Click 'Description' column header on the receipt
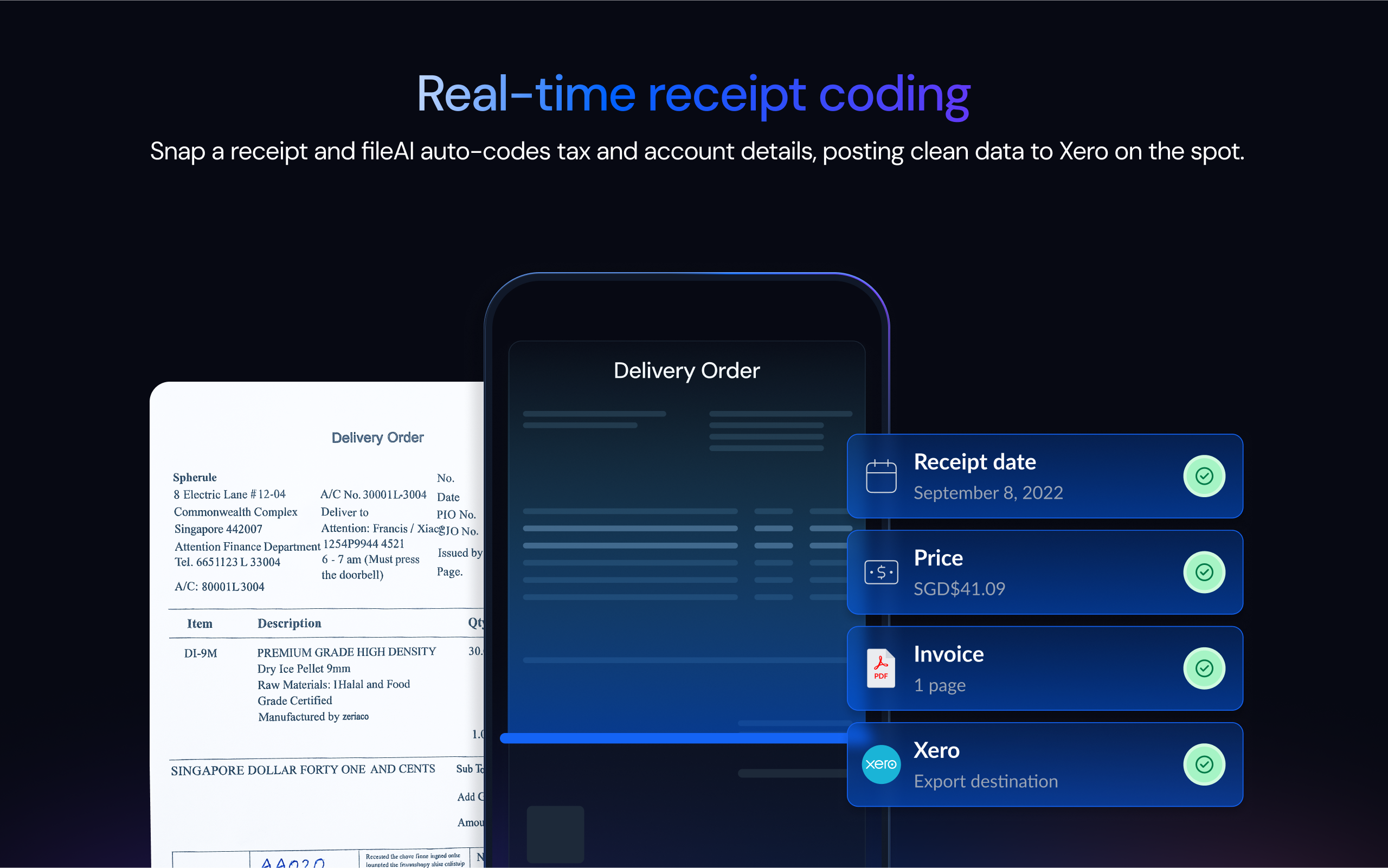Screen dimensions: 1388x868 290,623
